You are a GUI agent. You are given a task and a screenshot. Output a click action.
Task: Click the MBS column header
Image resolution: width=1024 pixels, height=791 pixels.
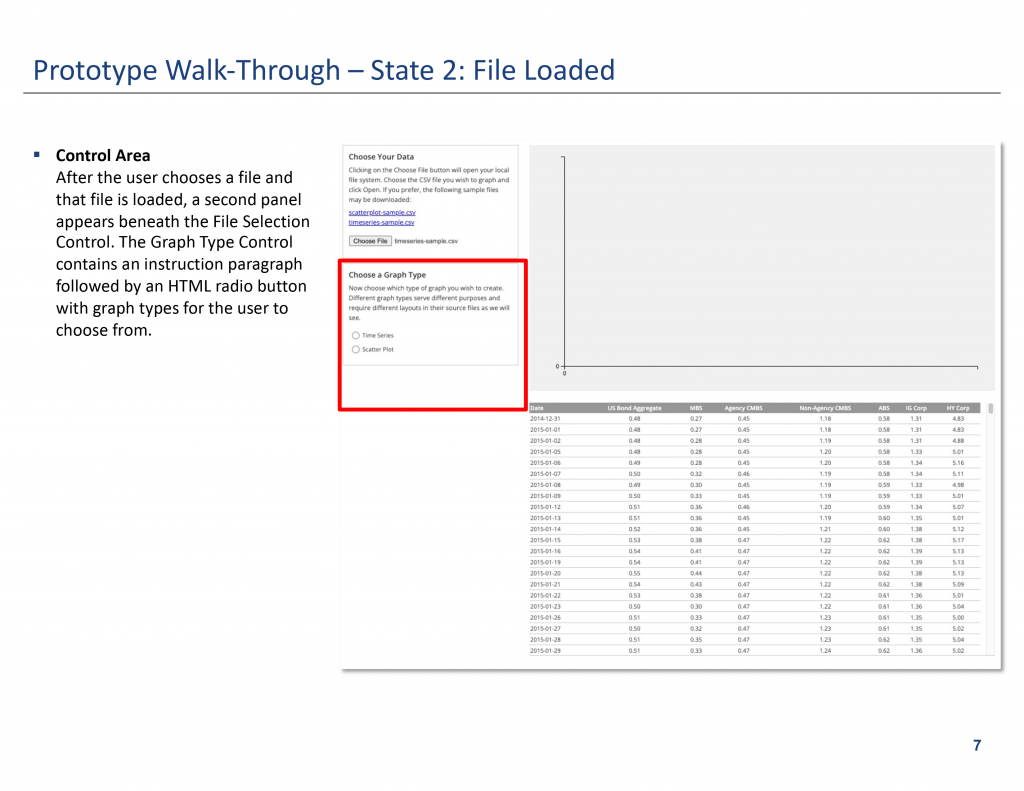click(x=696, y=408)
